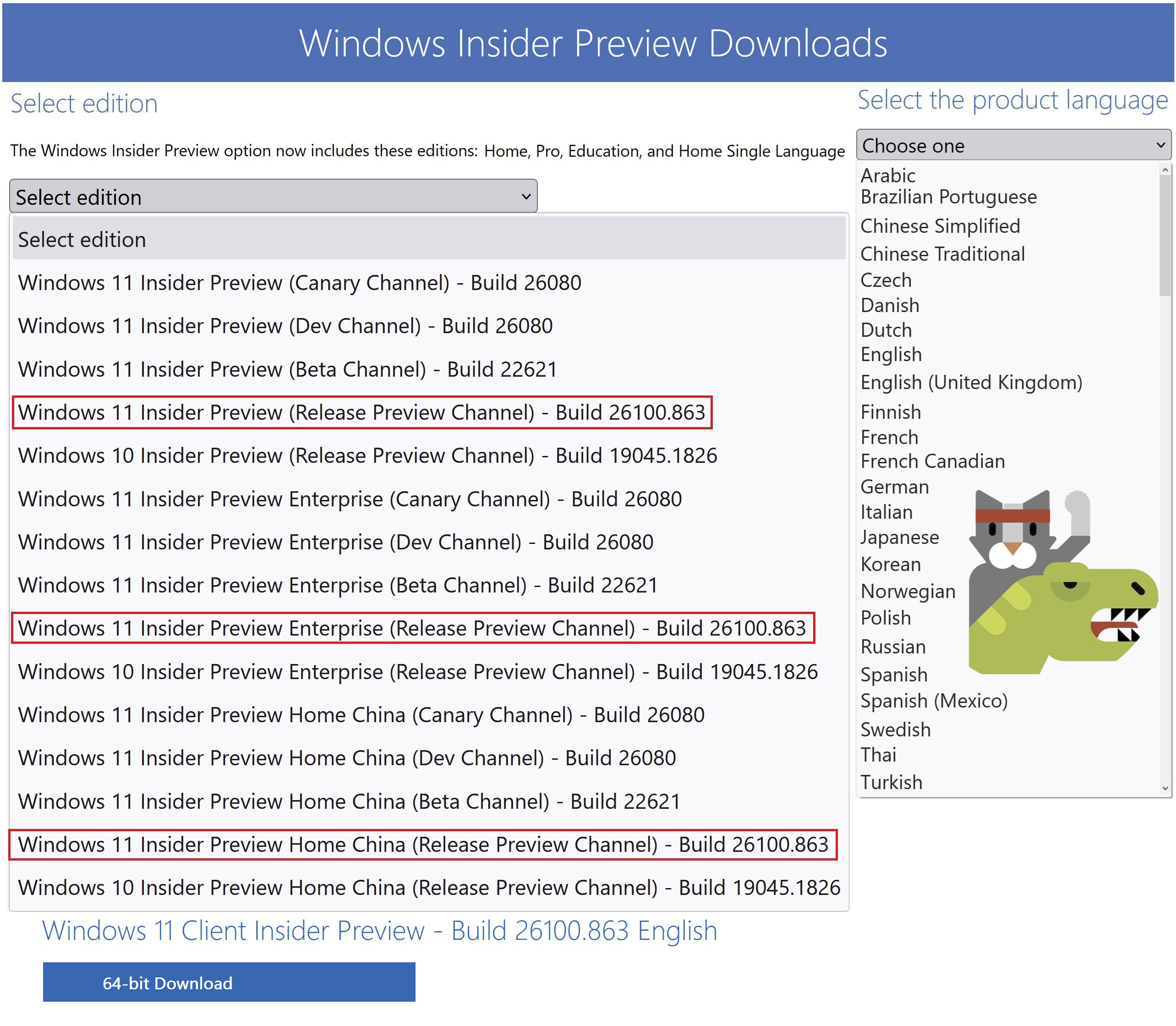Click the language list scroll-up arrow
Viewport: 1176px width, 1026px height.
(x=1165, y=170)
